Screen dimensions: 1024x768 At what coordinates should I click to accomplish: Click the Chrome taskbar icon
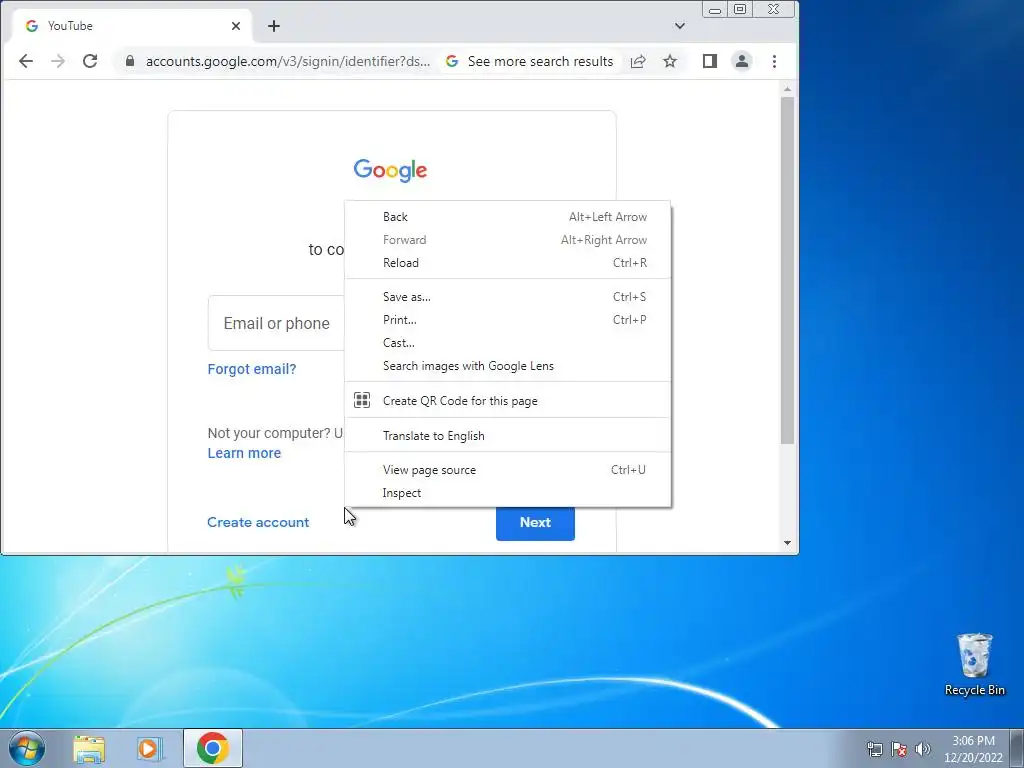click(x=212, y=748)
